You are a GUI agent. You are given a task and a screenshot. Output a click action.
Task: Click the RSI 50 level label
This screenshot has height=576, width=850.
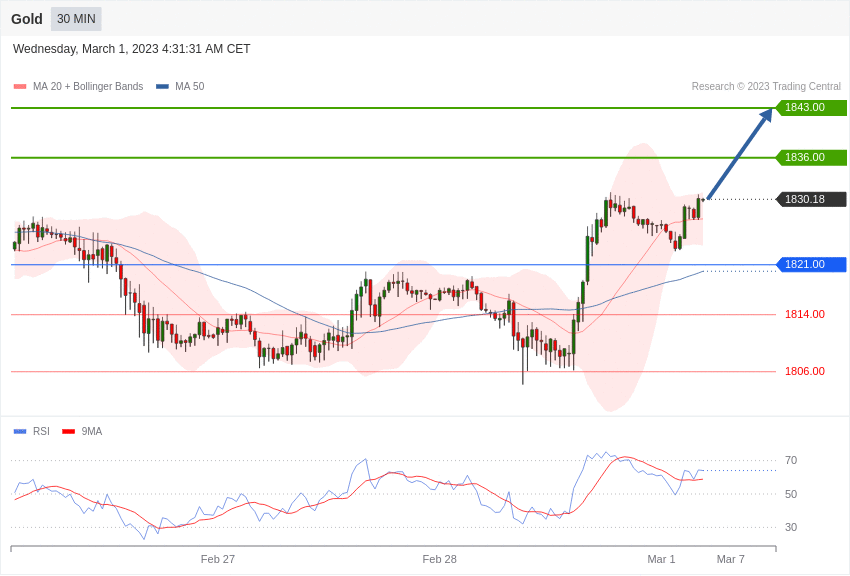click(x=791, y=494)
